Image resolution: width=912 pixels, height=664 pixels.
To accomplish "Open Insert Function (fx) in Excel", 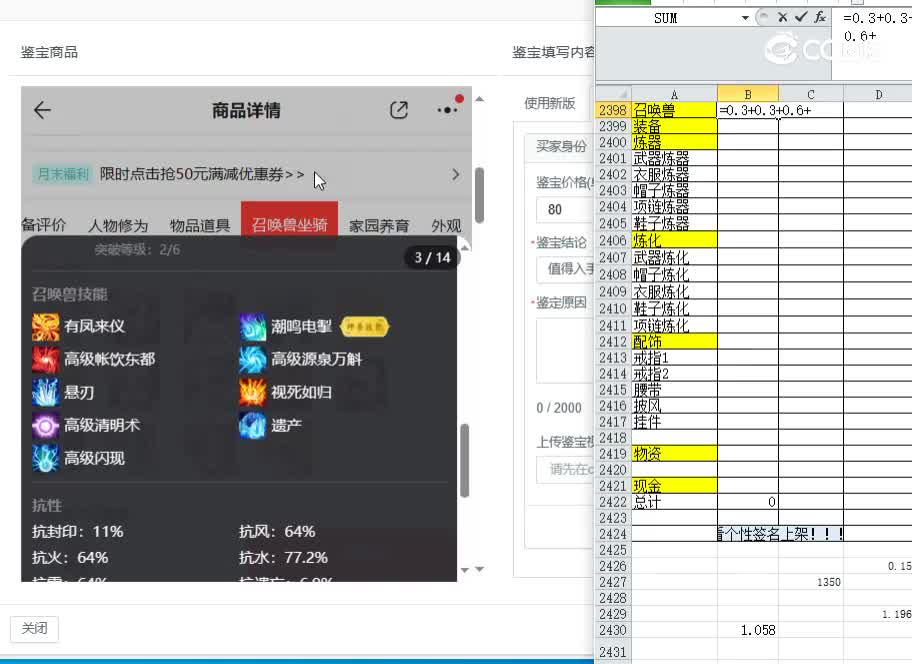I will [x=820, y=17].
